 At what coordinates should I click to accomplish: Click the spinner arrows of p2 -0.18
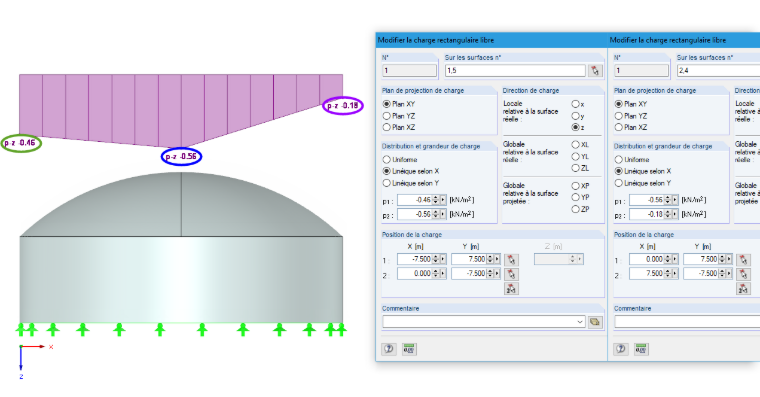click(668, 214)
